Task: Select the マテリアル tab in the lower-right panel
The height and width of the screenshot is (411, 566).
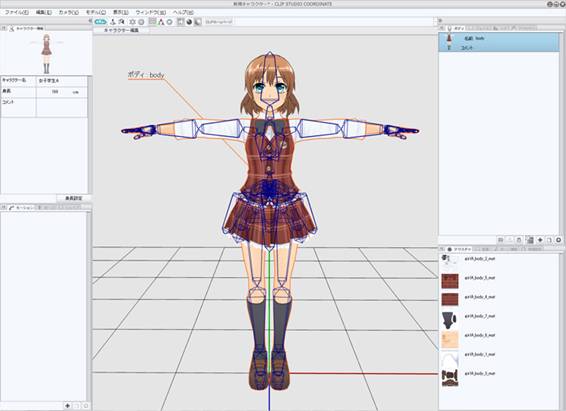Action: [460, 249]
